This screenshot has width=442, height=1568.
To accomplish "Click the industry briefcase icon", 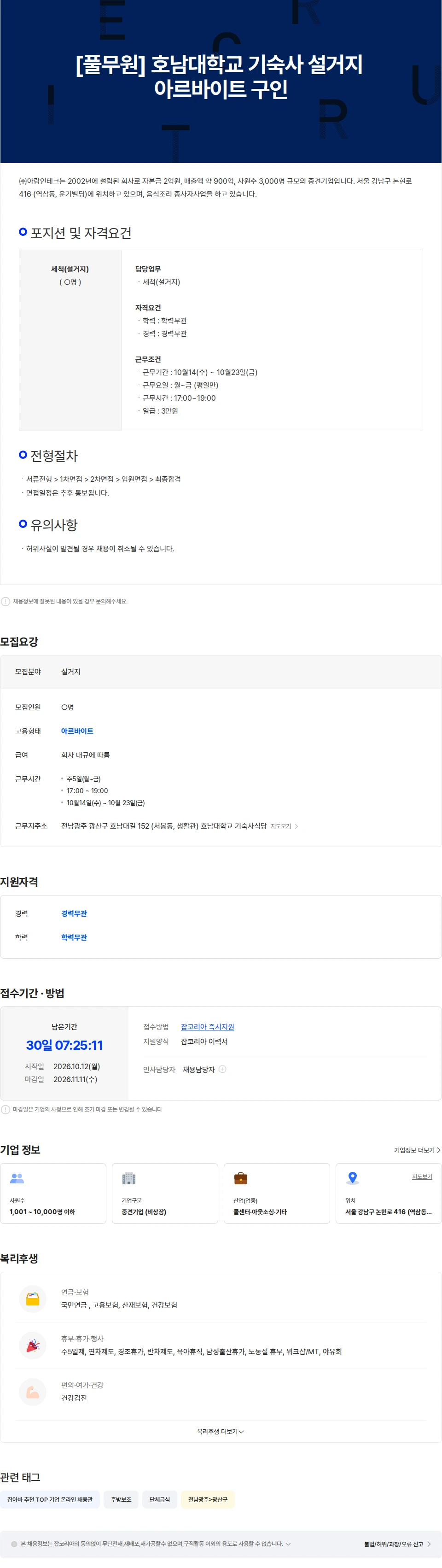I will coord(240,1178).
